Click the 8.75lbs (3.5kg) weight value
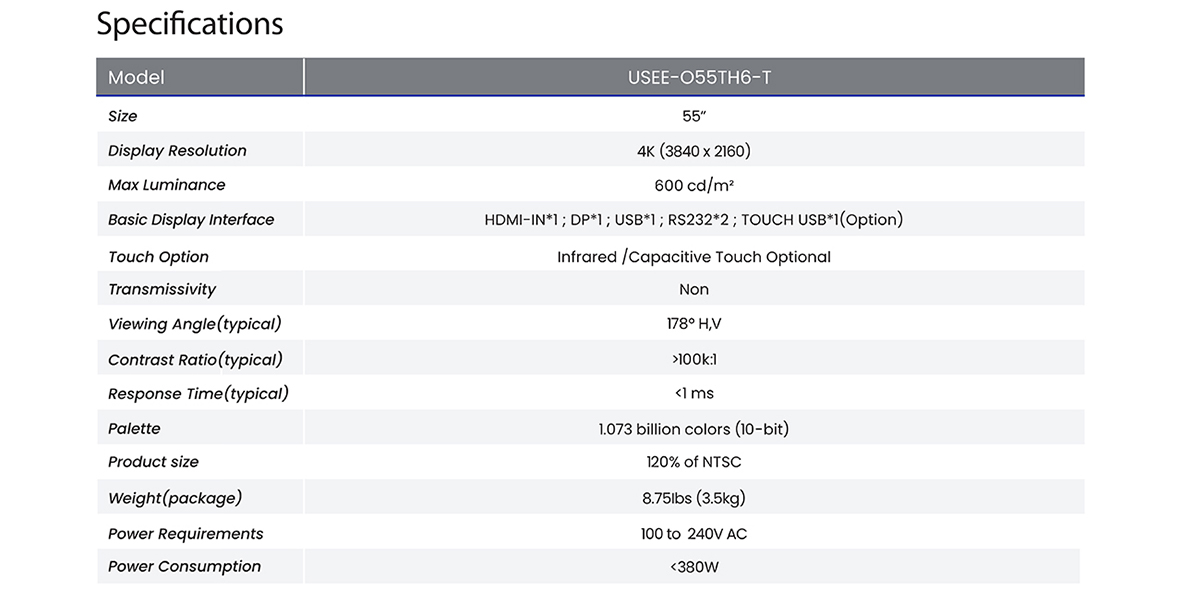This screenshot has height=604, width=1181. coord(693,498)
